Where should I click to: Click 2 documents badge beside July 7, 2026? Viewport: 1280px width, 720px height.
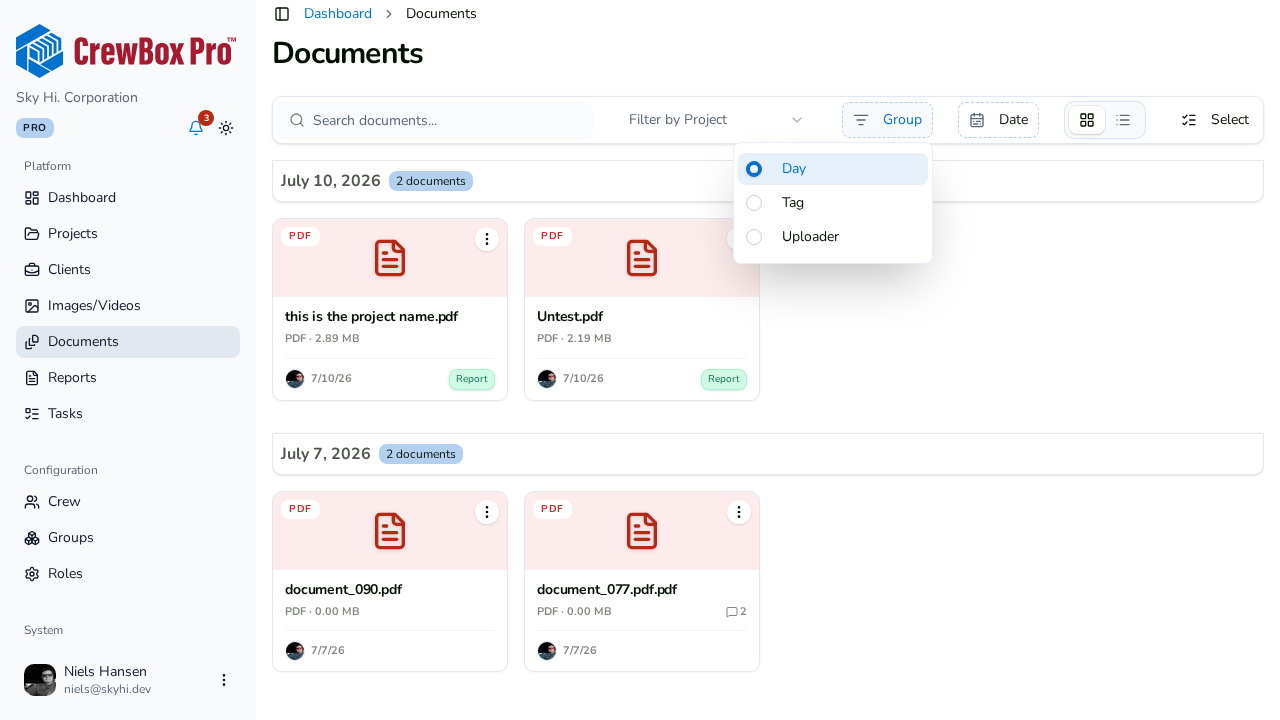[x=421, y=454]
